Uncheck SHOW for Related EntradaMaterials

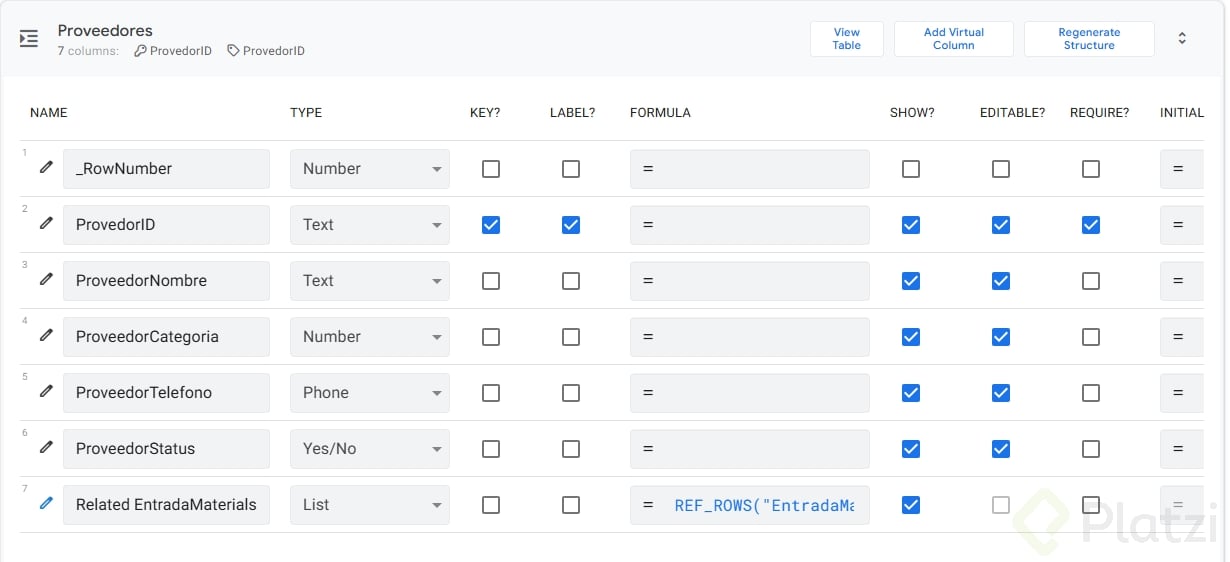tap(911, 505)
